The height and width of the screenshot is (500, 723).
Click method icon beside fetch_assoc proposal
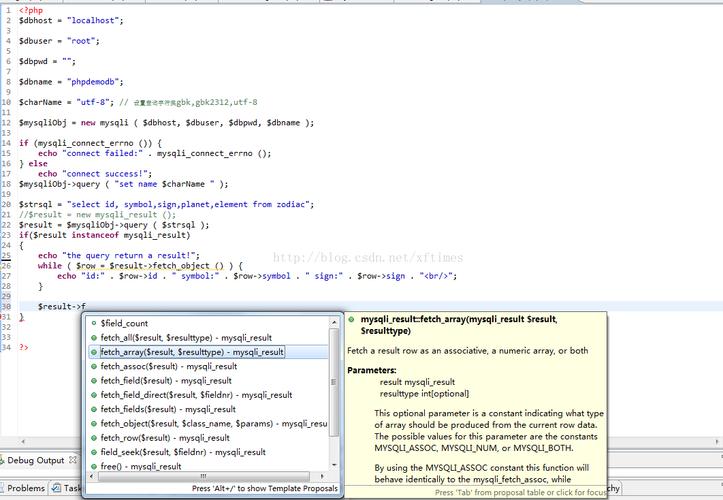click(94, 366)
